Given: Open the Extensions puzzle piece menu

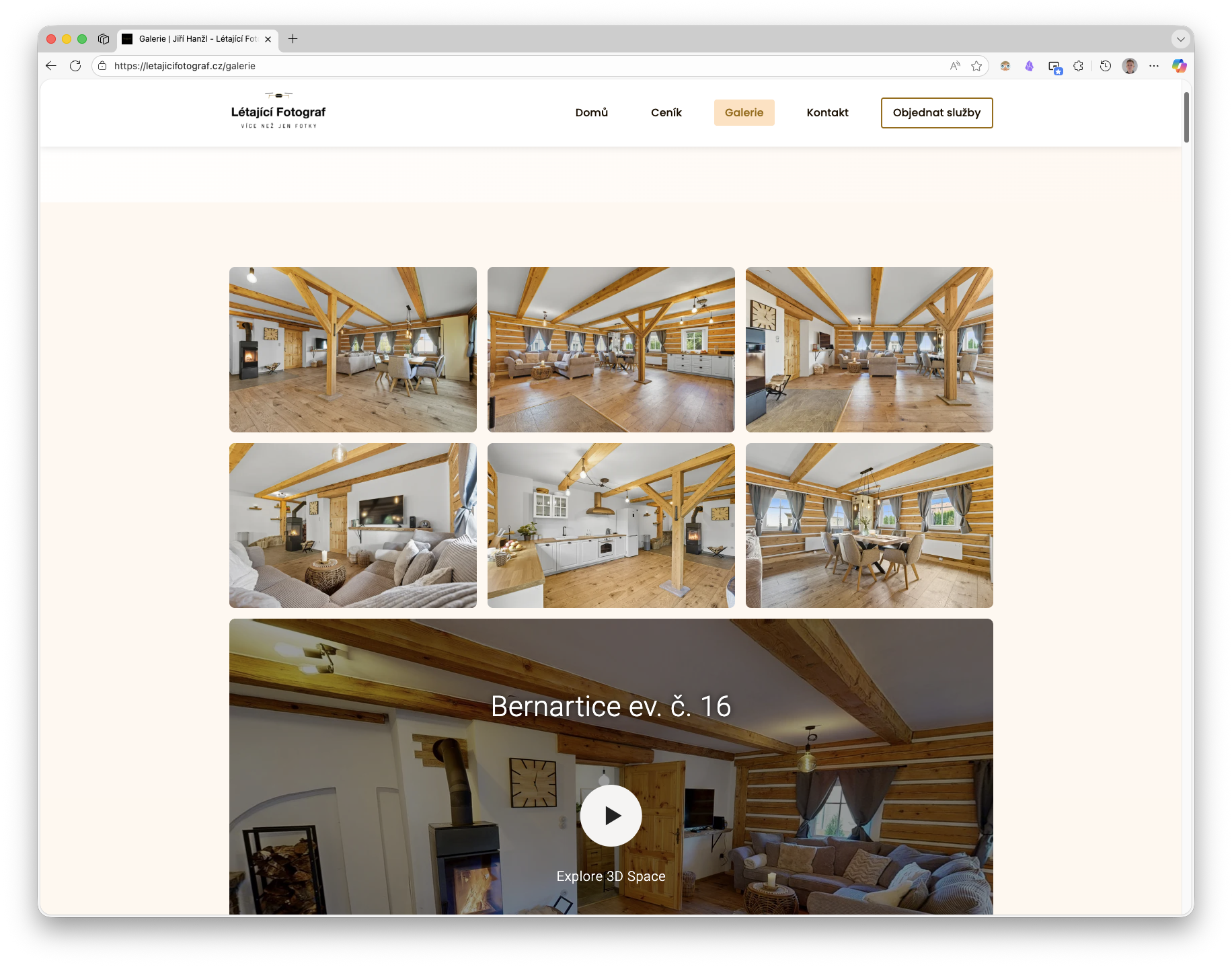Looking at the screenshot, I should point(1078,66).
